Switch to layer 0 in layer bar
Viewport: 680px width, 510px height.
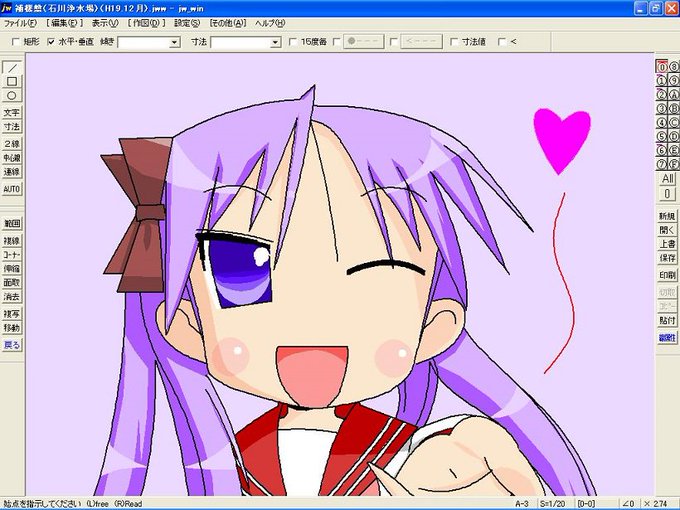[661, 67]
